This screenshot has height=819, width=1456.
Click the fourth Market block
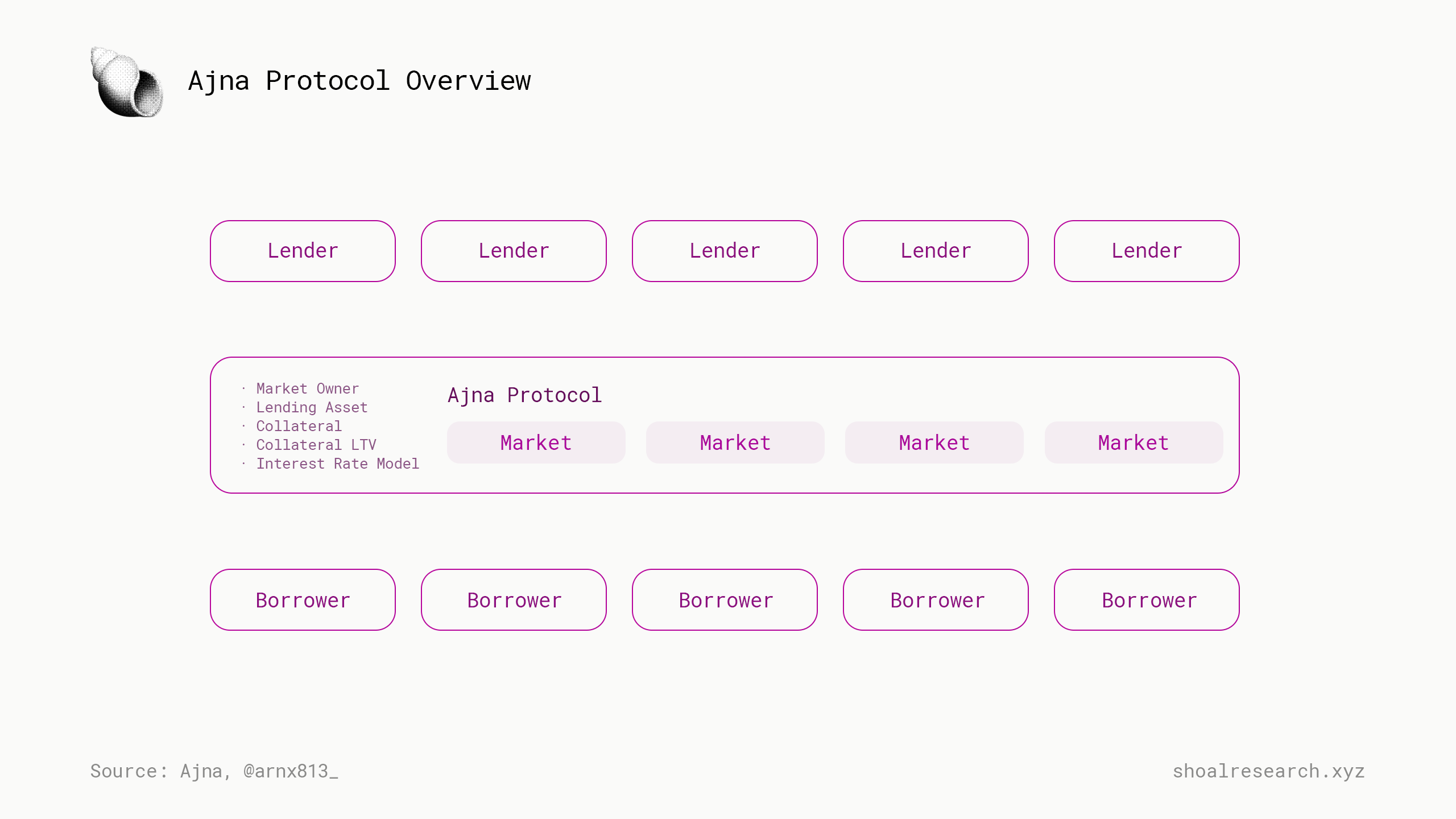(x=1134, y=442)
